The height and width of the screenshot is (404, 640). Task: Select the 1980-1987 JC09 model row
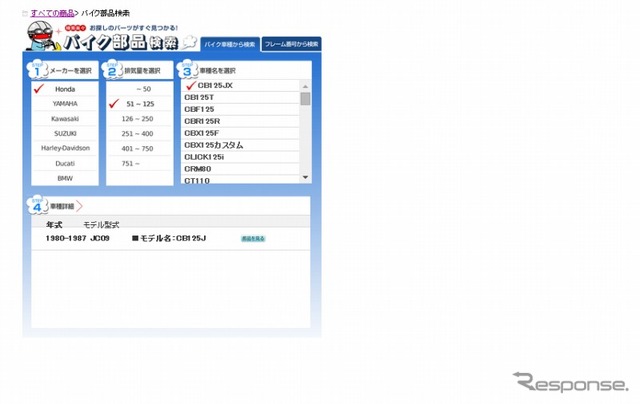(x=171, y=238)
